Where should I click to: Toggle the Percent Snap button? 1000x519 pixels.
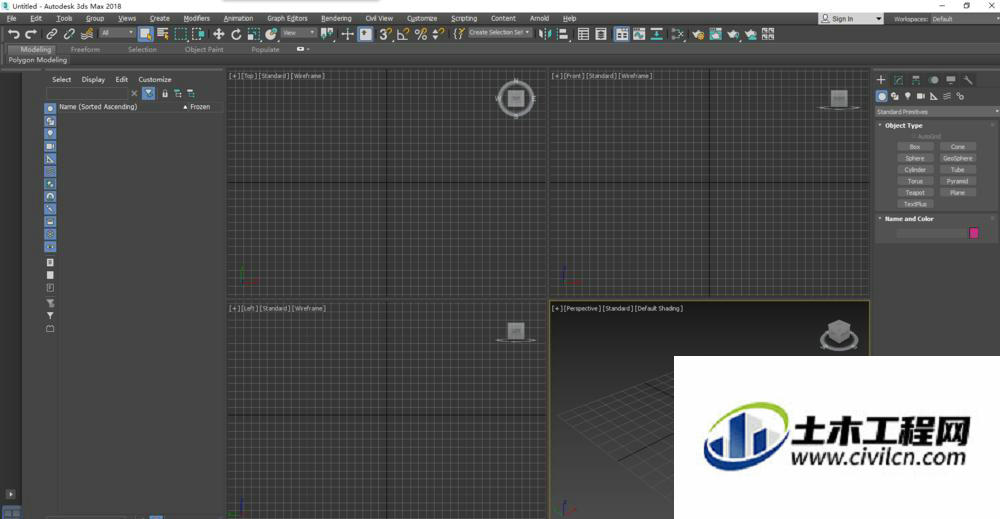(421, 34)
